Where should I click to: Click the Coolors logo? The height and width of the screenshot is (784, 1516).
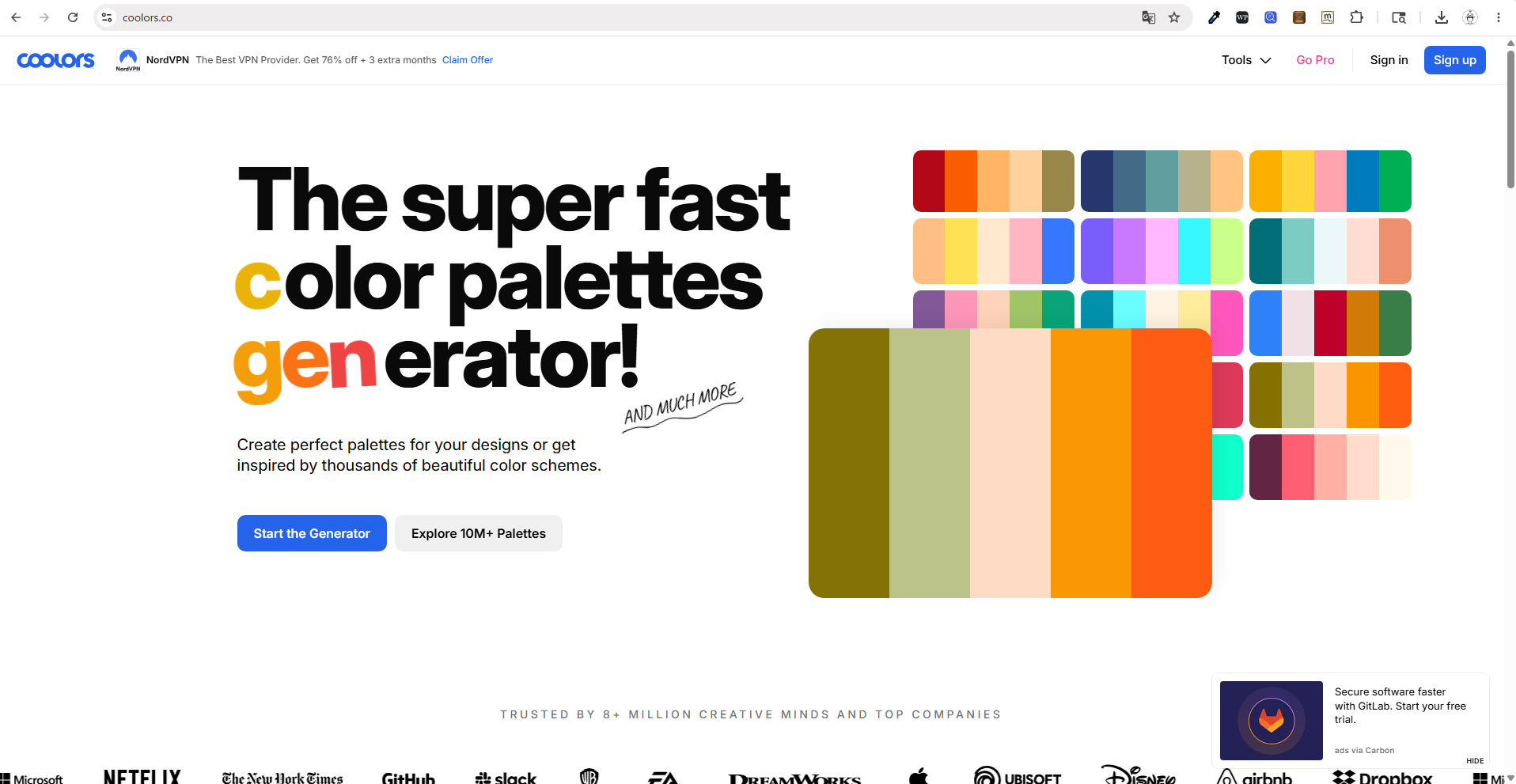pyautogui.click(x=55, y=60)
